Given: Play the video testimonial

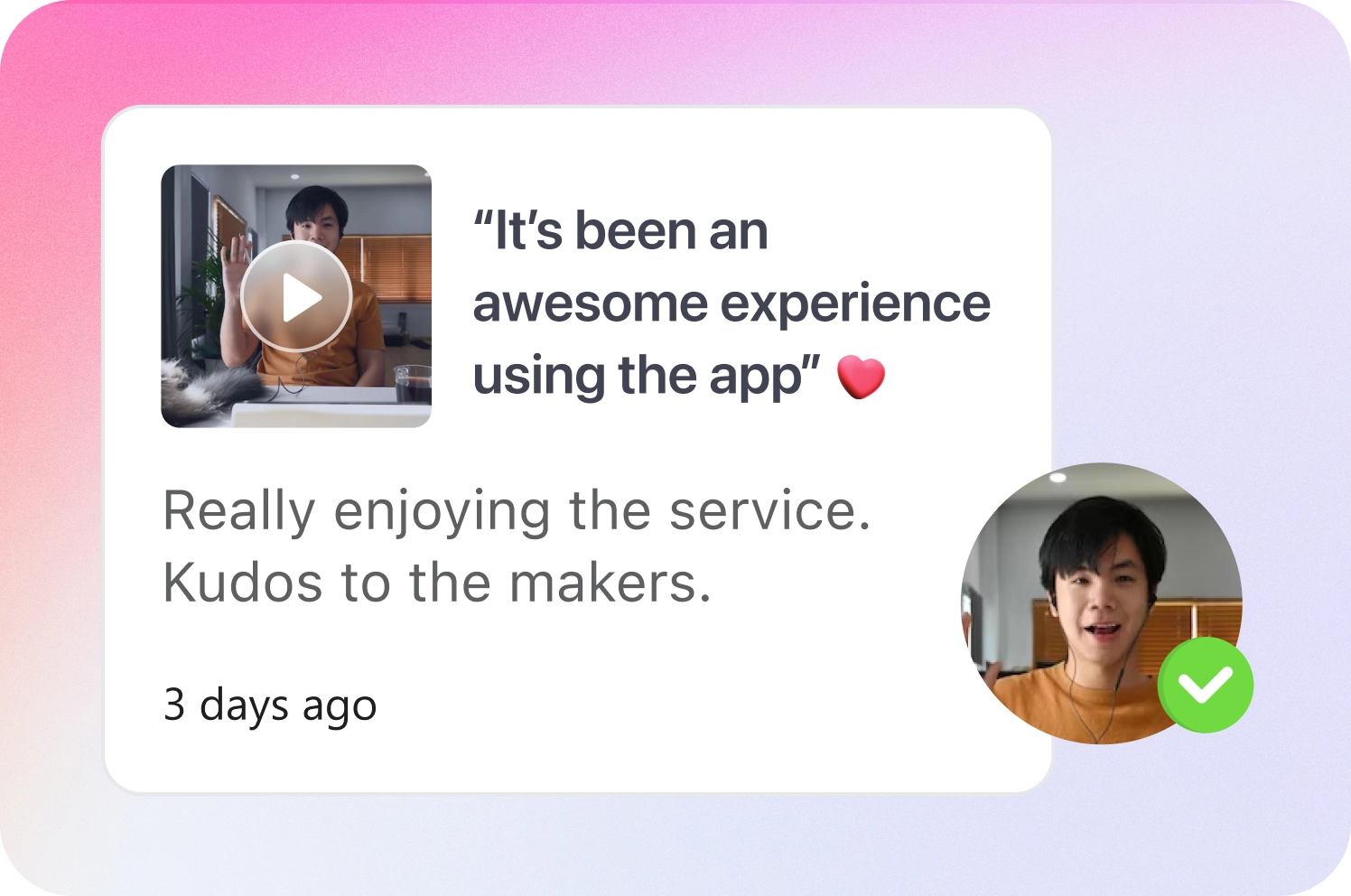Looking at the screenshot, I should click(296, 296).
